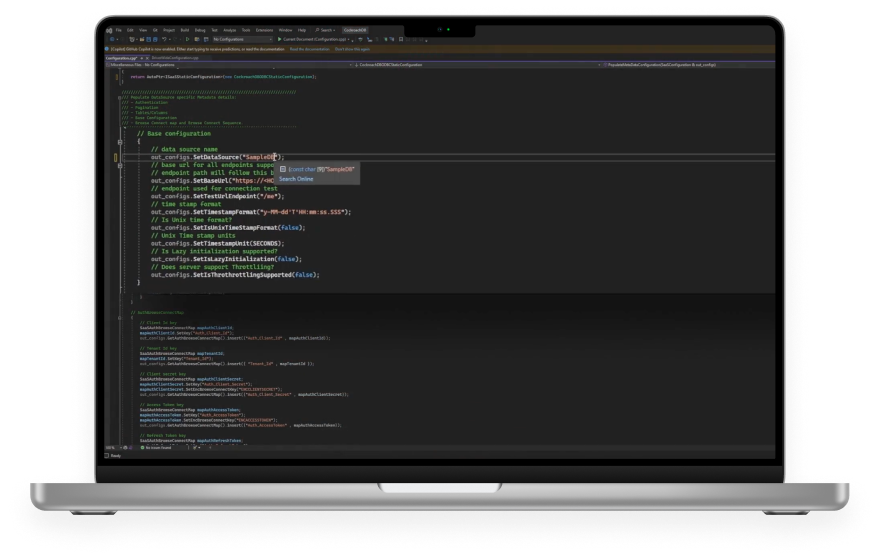Click 'Don't show this again' in banner
Viewport: 879px width, 559px height.
[x=353, y=48]
